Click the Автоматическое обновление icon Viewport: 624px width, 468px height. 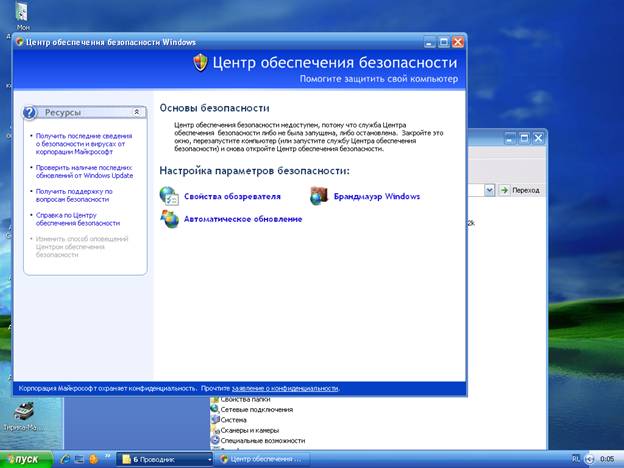(x=169, y=219)
